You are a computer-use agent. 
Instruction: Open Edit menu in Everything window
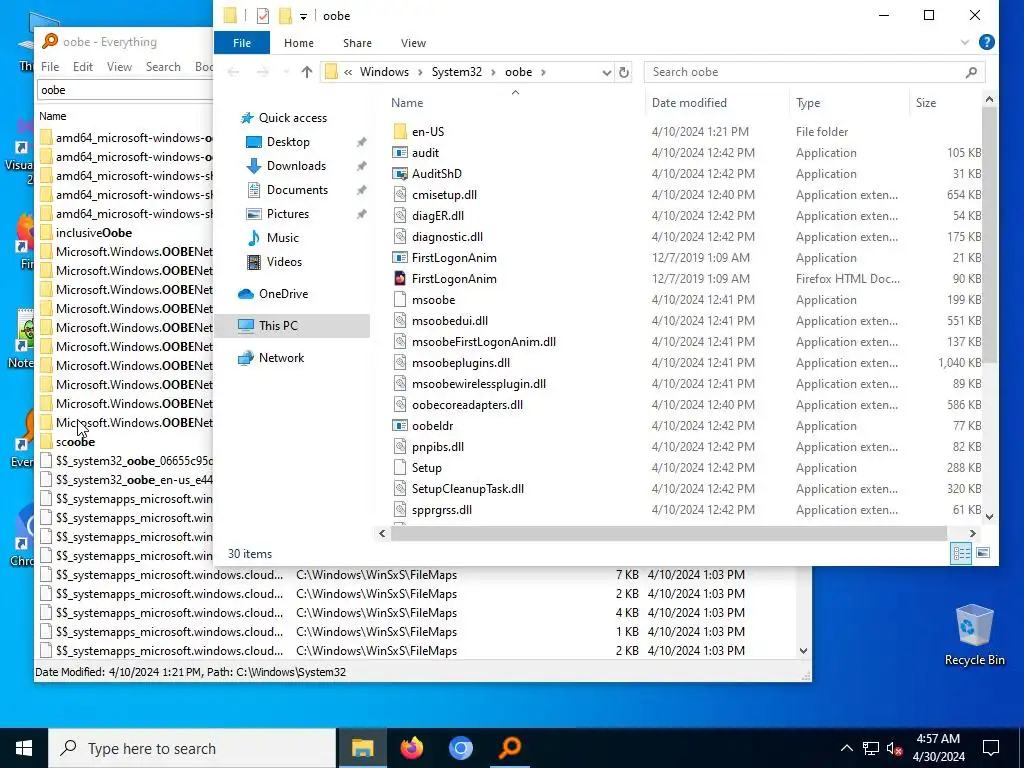click(x=82, y=67)
